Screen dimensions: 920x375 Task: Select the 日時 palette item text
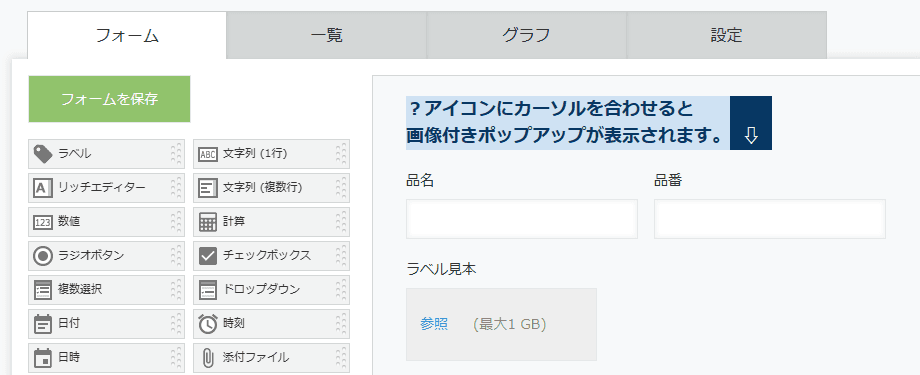[69, 358]
